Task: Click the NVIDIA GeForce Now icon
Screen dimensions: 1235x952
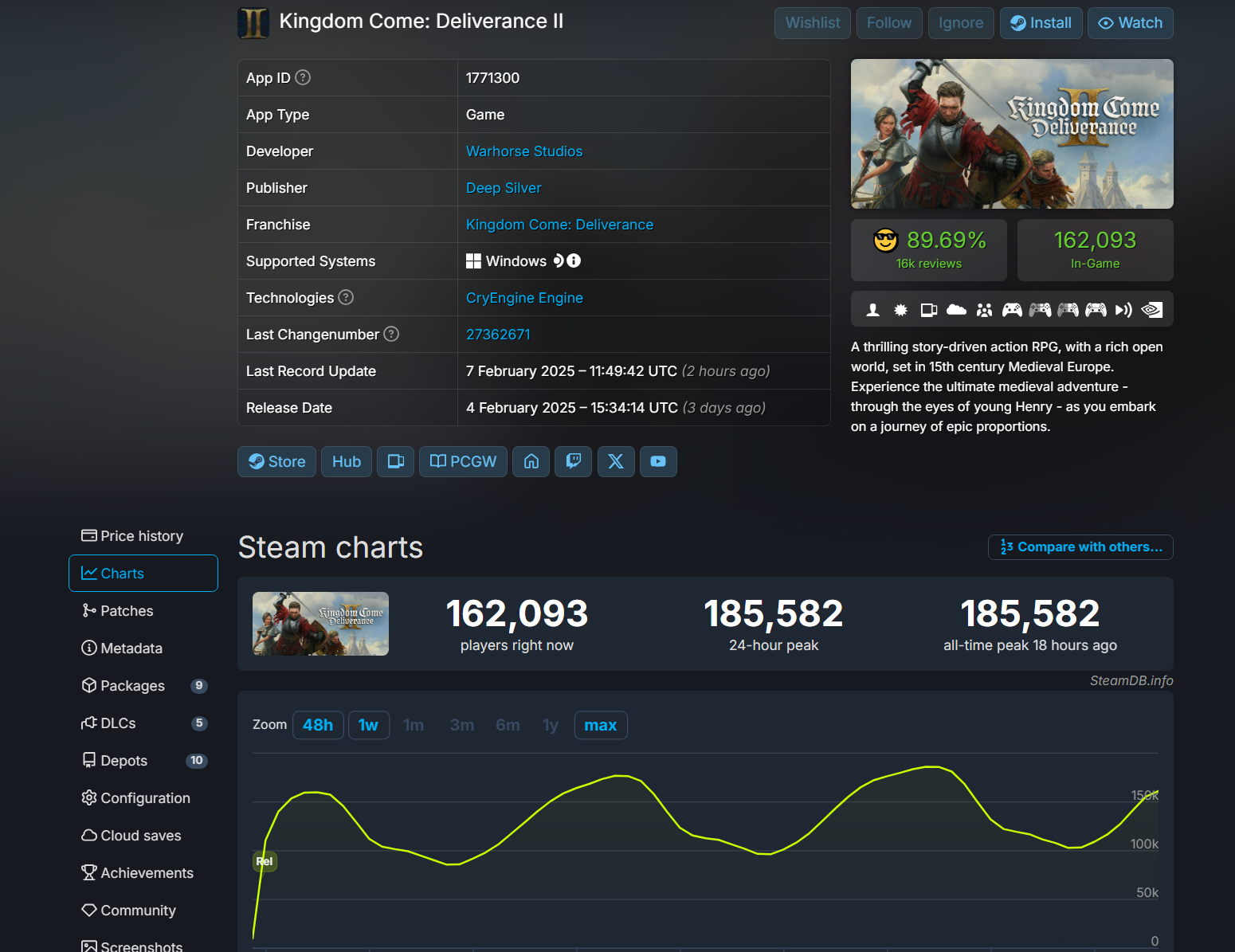Action: [1152, 310]
